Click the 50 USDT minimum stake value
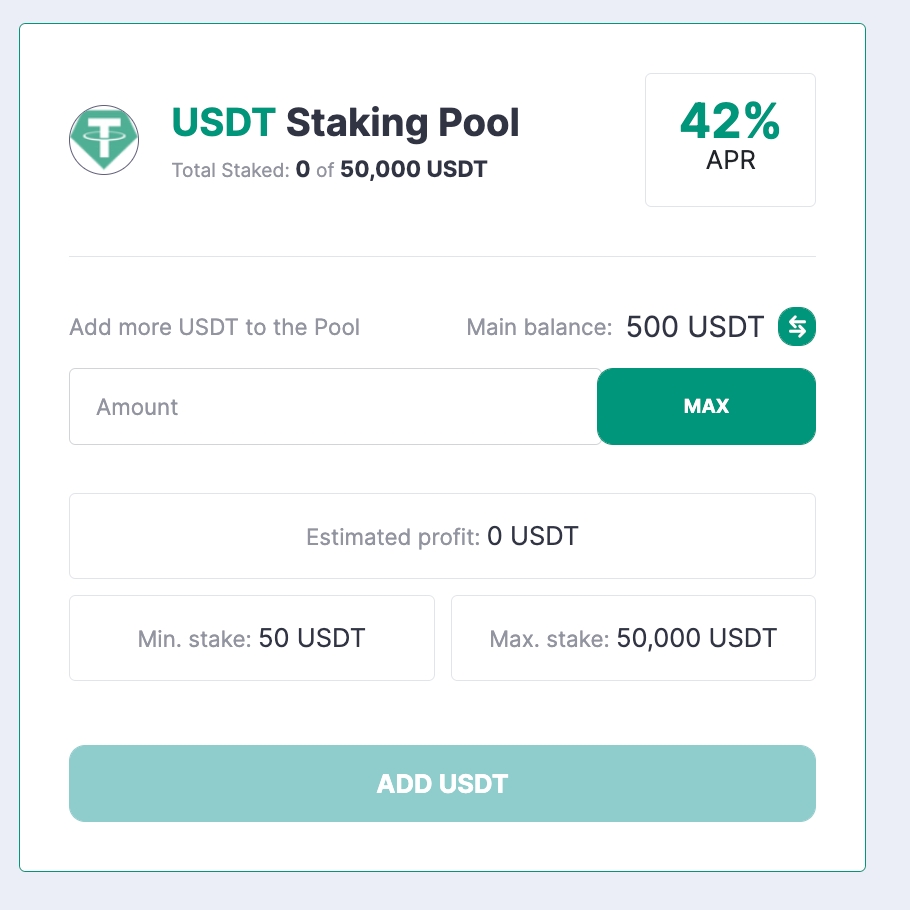 point(312,638)
